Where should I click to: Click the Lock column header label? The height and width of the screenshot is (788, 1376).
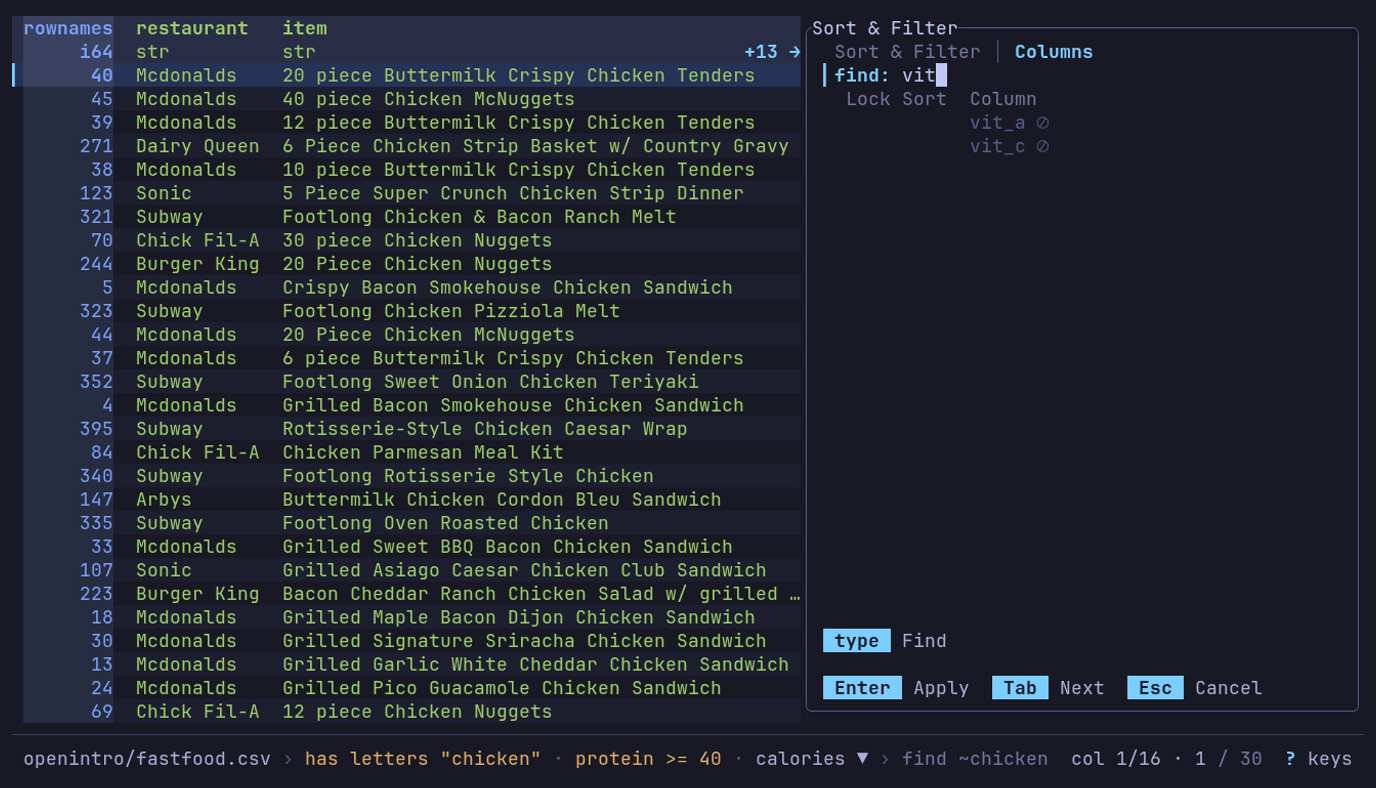[868, 99]
